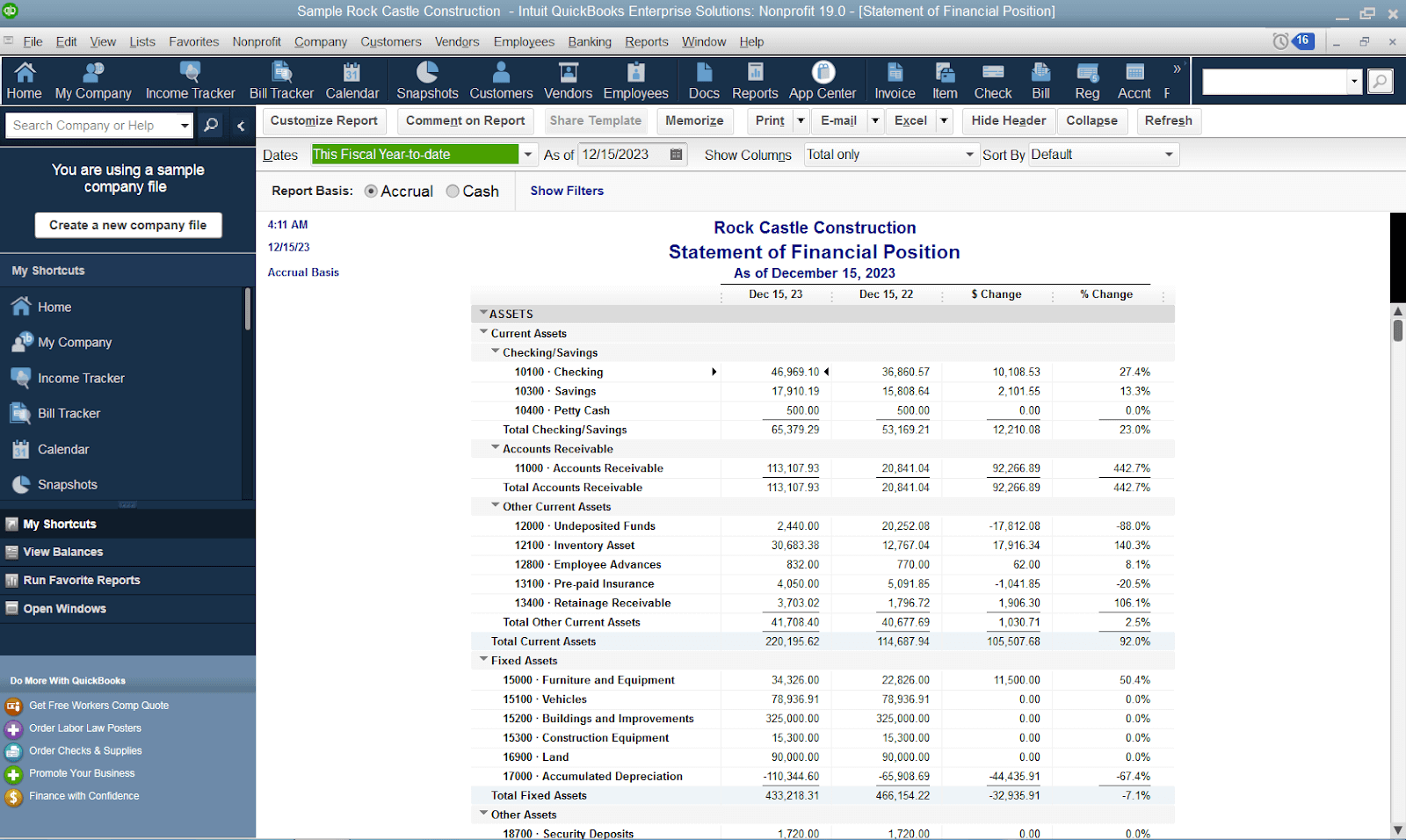Click the Show Filters link
The width and height of the screenshot is (1406, 840).
click(567, 191)
